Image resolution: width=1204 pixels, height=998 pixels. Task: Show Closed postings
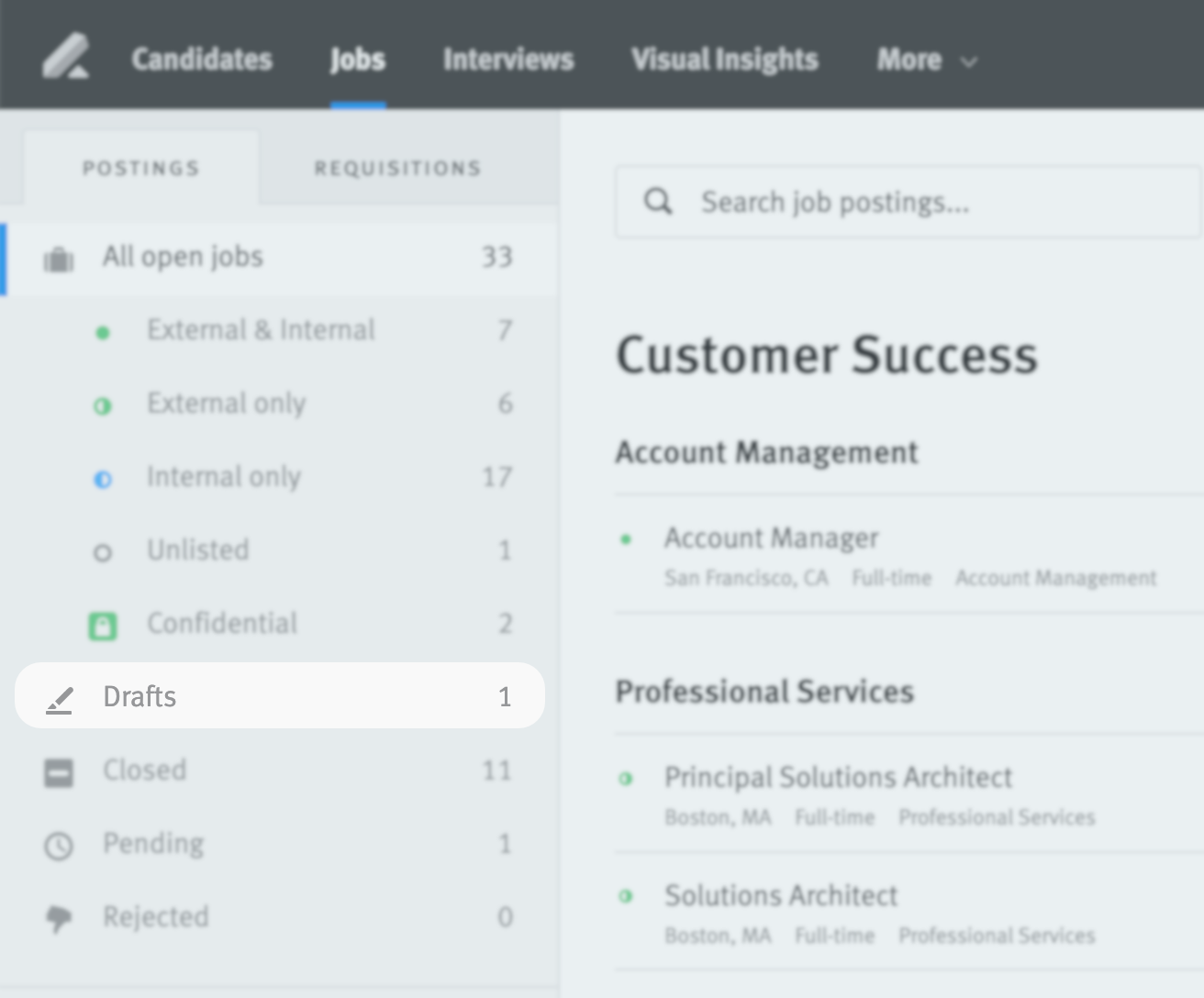pyautogui.click(x=279, y=771)
